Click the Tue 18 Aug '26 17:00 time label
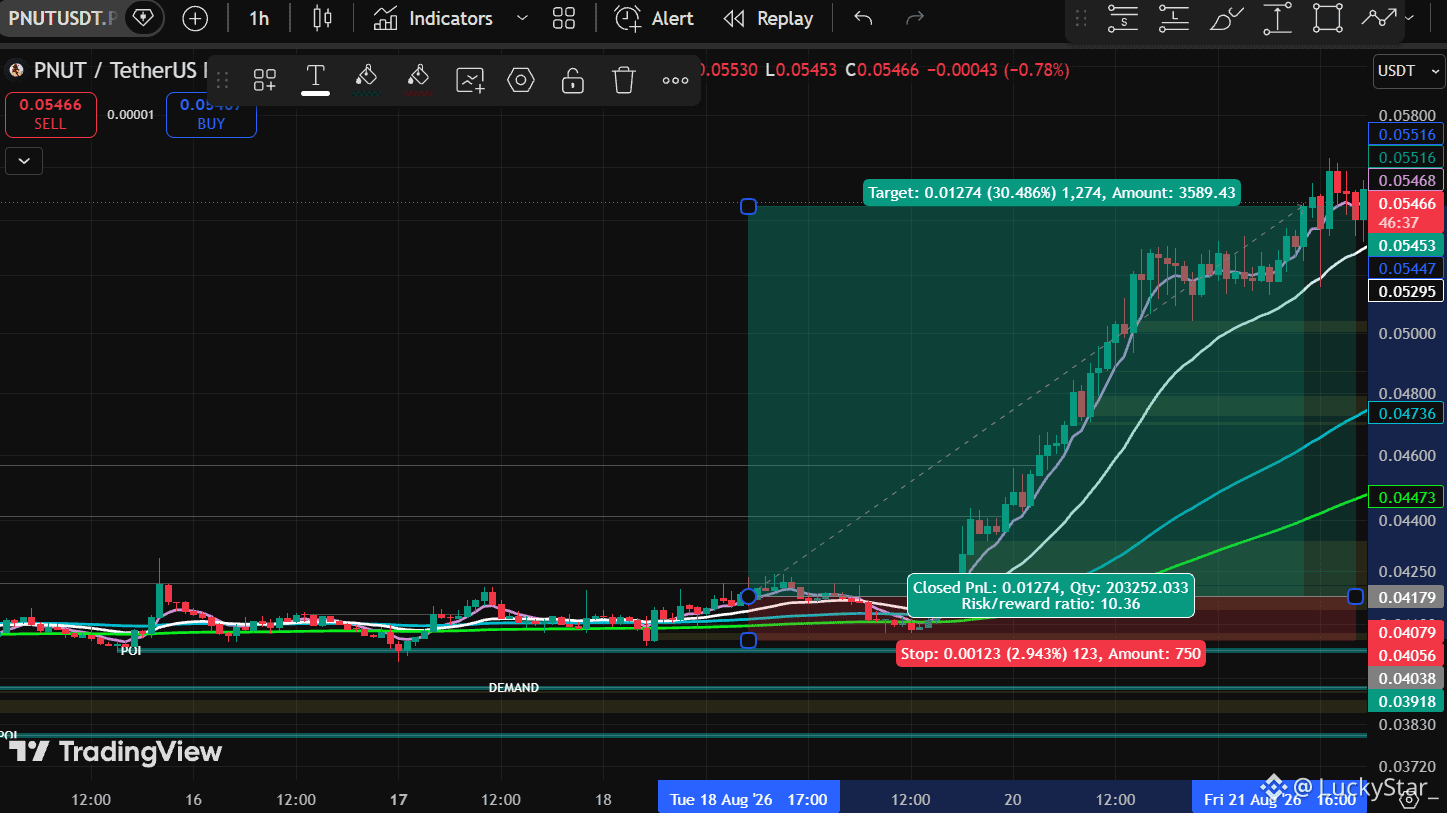1447x813 pixels. click(x=748, y=799)
